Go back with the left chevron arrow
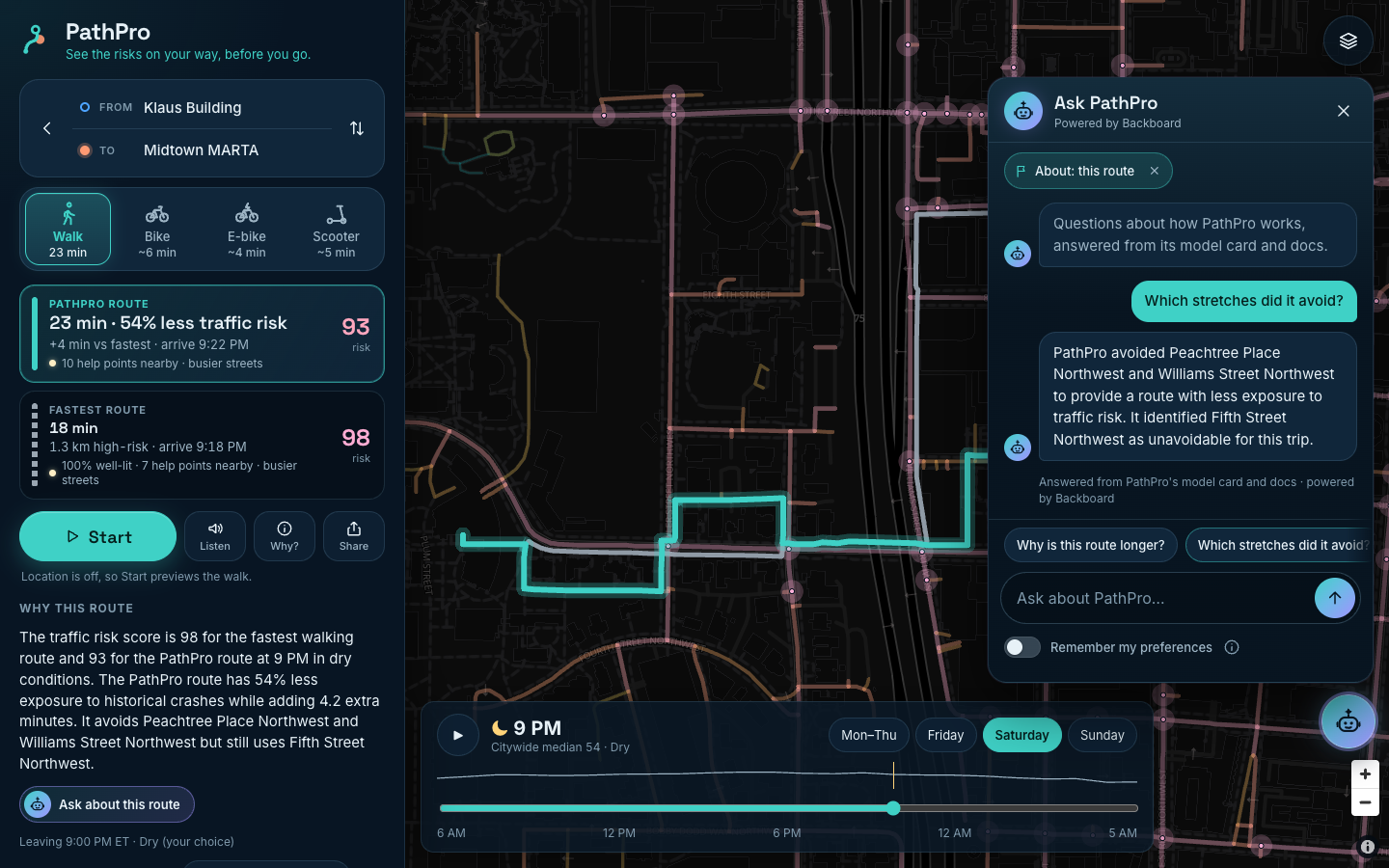 tap(46, 128)
